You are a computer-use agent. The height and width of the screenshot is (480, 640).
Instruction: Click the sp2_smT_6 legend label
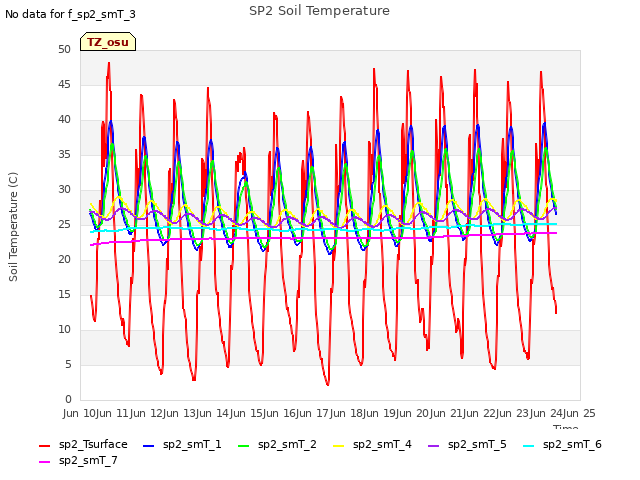572,444
